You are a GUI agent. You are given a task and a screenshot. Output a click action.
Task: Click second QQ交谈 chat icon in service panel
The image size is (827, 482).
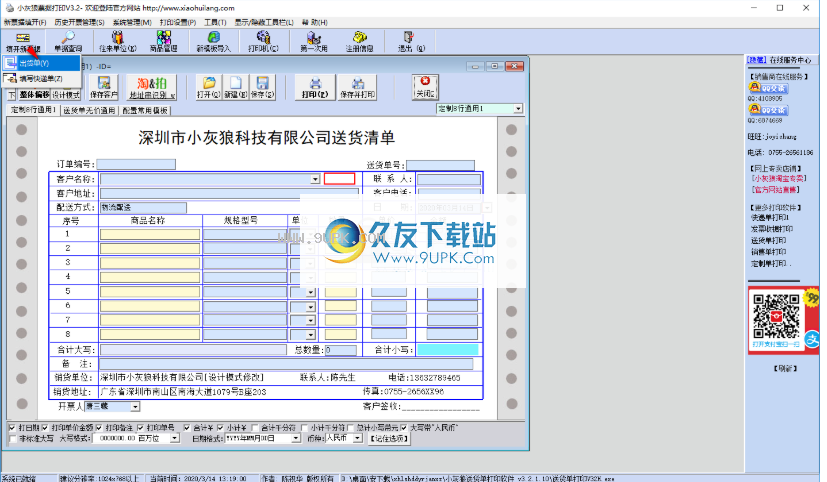(x=768, y=110)
